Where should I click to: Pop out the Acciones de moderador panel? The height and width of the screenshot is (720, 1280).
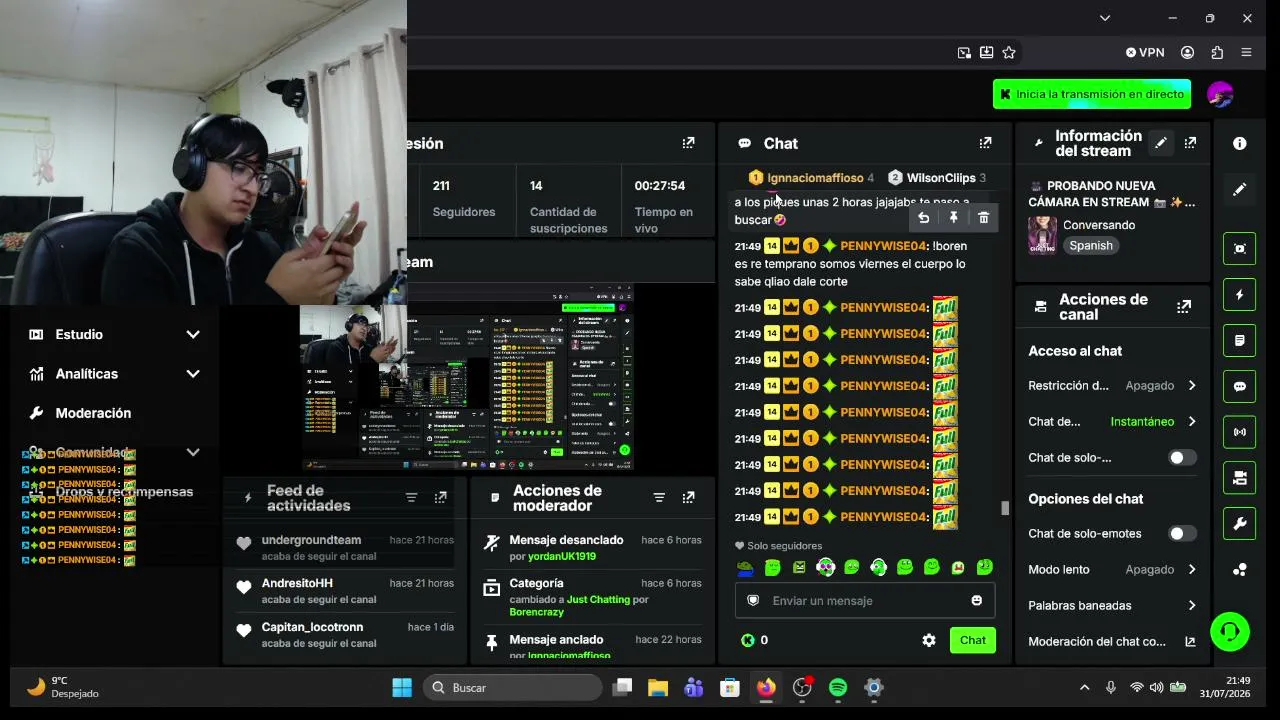point(688,497)
